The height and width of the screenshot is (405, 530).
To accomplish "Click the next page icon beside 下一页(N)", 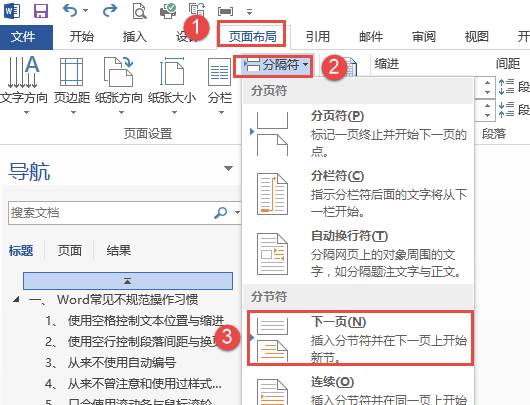I will click(272, 339).
